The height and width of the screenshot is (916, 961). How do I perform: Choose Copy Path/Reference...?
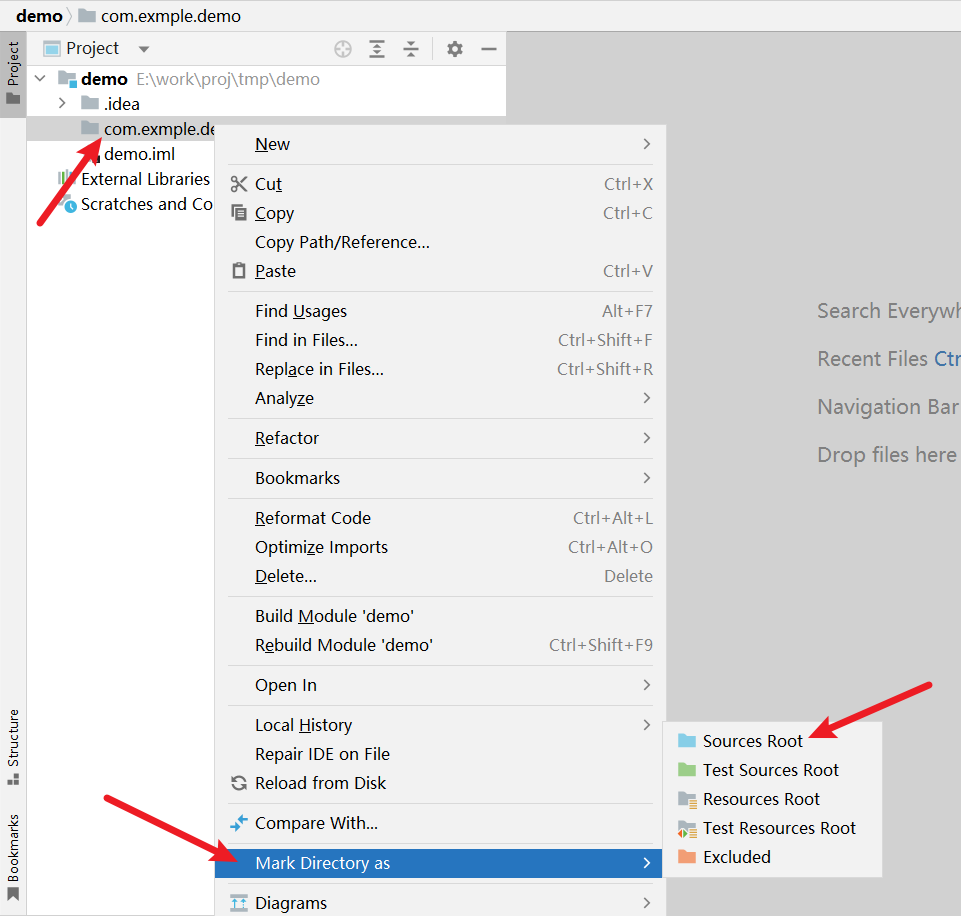tap(440, 242)
